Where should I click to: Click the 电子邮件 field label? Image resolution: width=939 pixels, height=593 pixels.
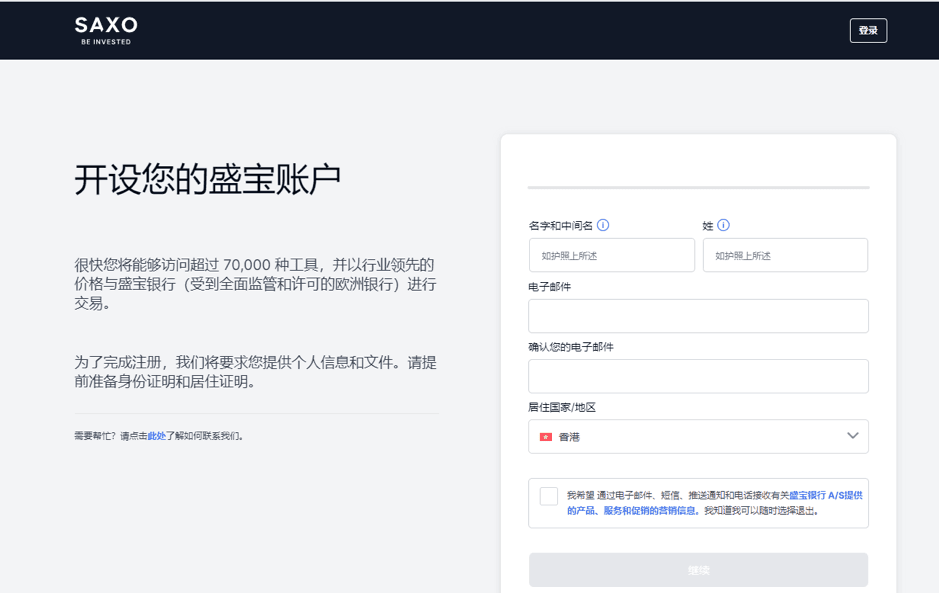pyautogui.click(x=550, y=286)
